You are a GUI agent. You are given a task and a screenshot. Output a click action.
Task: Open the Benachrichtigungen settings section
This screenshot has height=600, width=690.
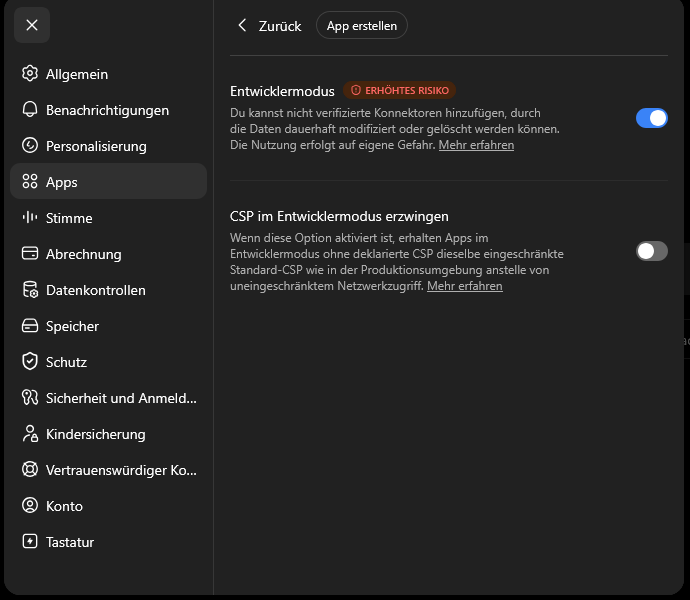[108, 110]
